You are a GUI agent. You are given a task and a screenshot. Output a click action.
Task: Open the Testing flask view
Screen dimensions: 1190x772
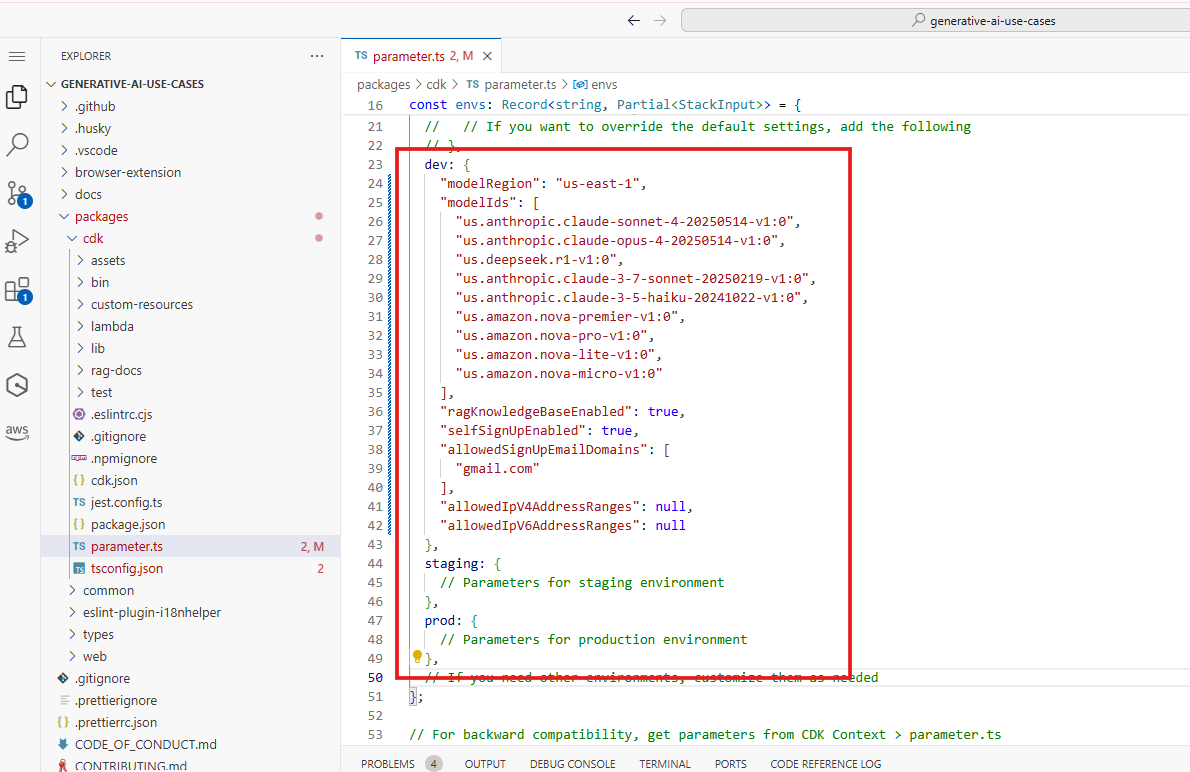[17, 337]
